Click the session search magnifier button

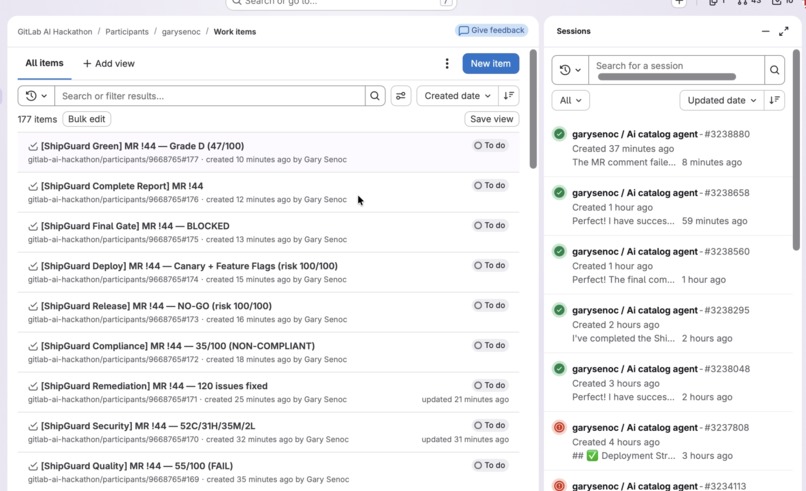click(x=774, y=69)
